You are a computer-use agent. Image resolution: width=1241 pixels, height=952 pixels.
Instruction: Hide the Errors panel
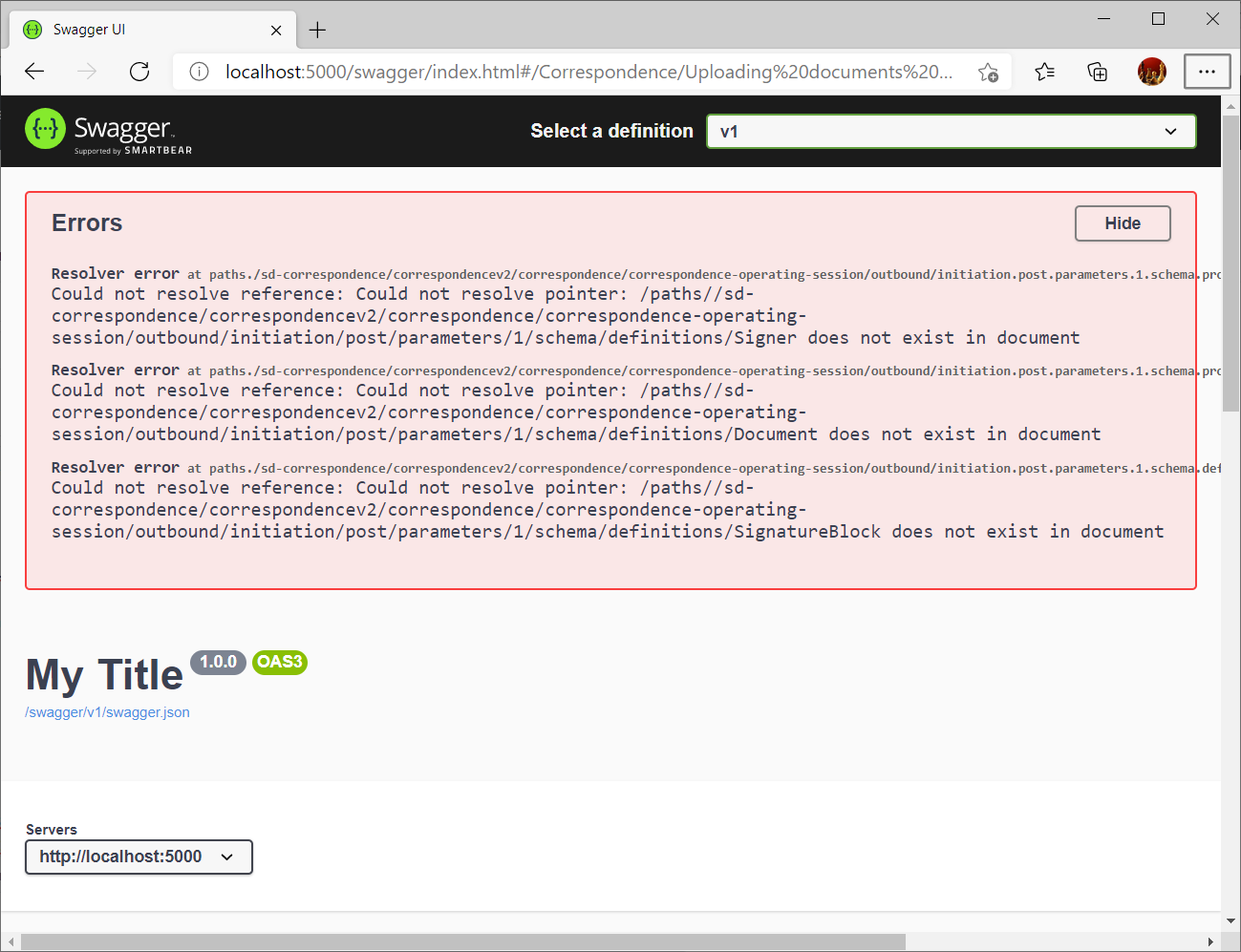point(1122,222)
